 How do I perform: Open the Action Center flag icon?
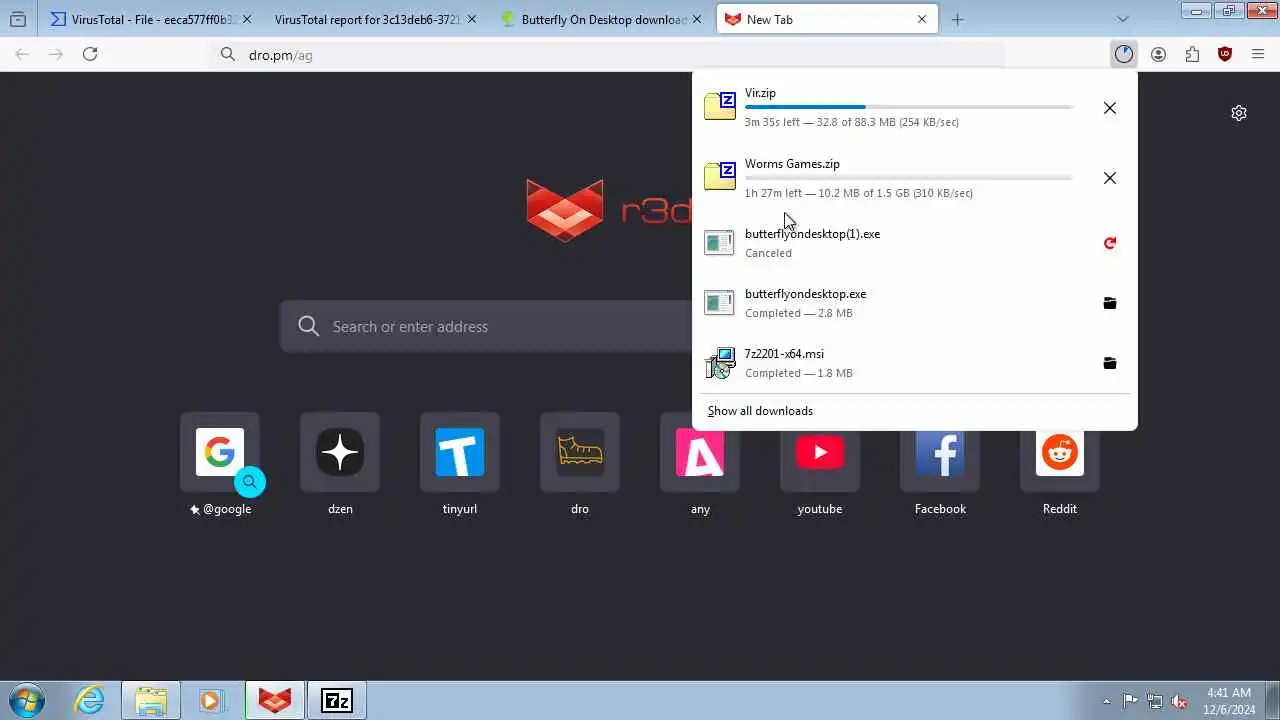click(1131, 701)
